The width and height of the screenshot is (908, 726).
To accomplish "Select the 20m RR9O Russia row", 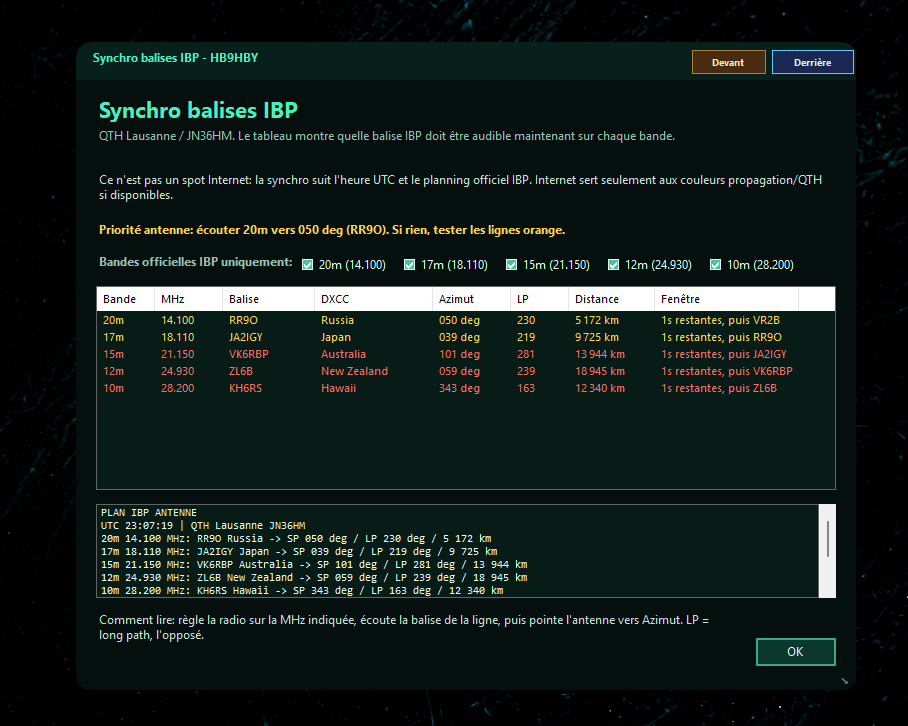I will pyautogui.click(x=466, y=320).
